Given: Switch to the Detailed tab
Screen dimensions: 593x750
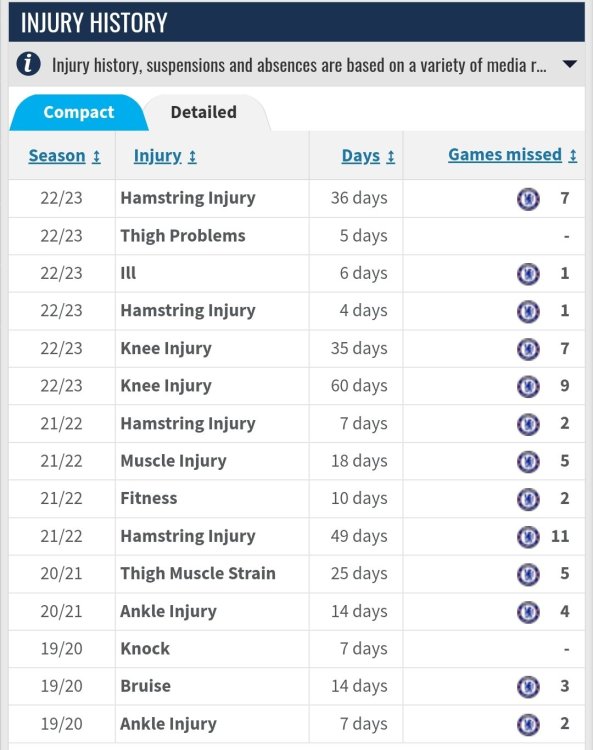Looking at the screenshot, I should tap(204, 112).
